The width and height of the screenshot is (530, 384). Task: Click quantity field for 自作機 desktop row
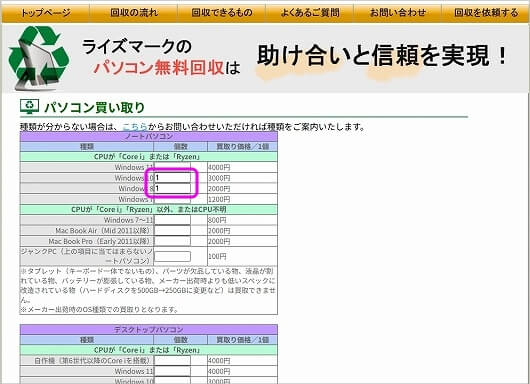coord(172,361)
